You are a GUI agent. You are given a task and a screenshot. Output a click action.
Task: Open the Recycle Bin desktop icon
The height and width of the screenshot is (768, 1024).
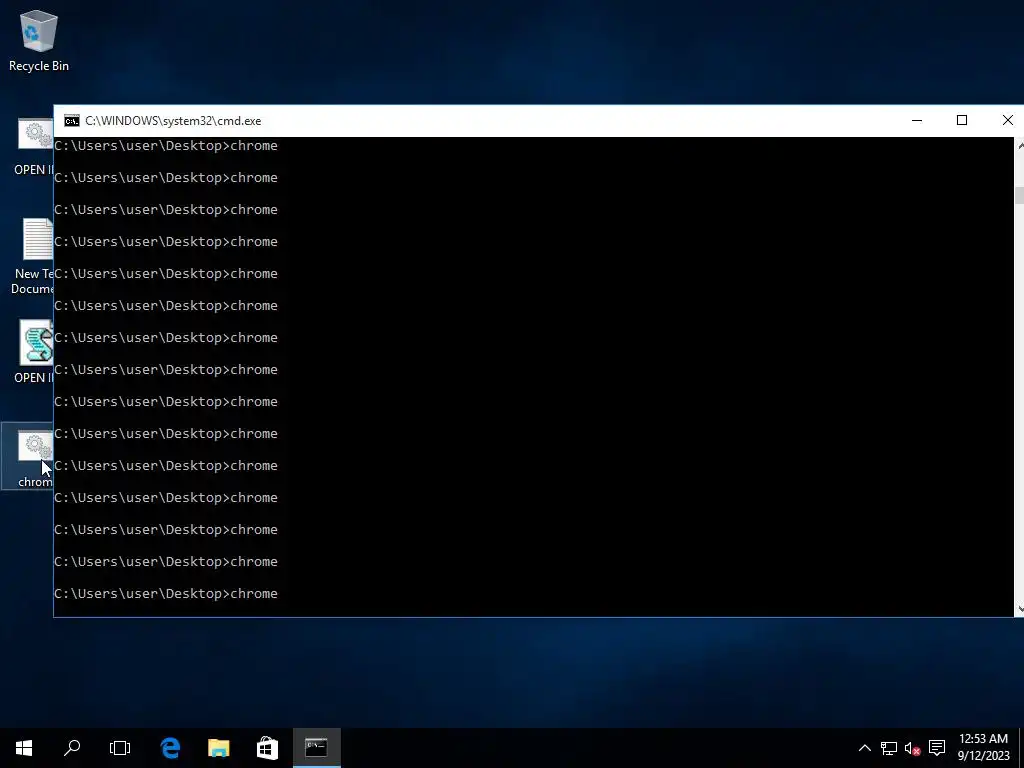[x=39, y=40]
